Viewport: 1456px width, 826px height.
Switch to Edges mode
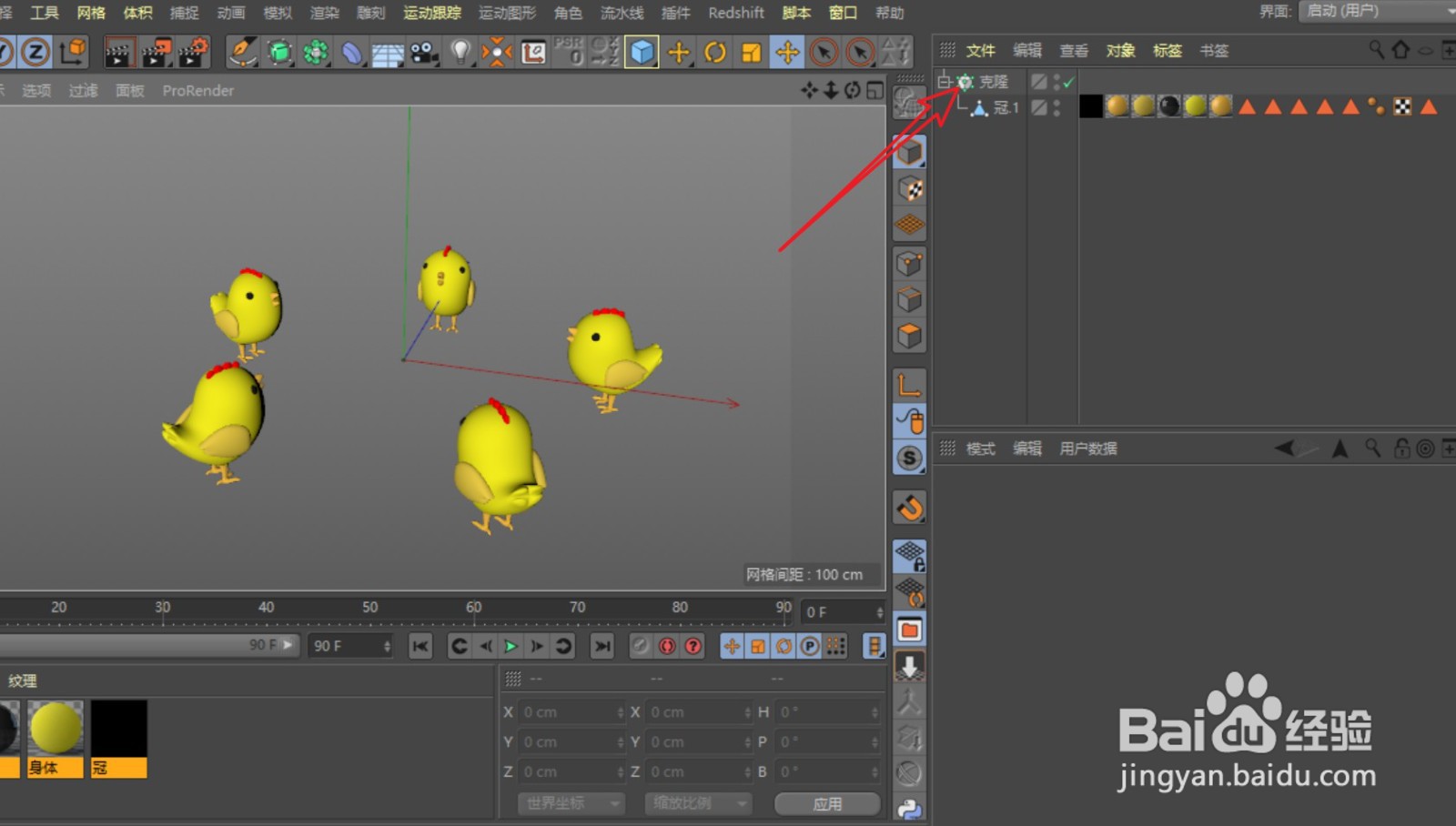[x=910, y=299]
